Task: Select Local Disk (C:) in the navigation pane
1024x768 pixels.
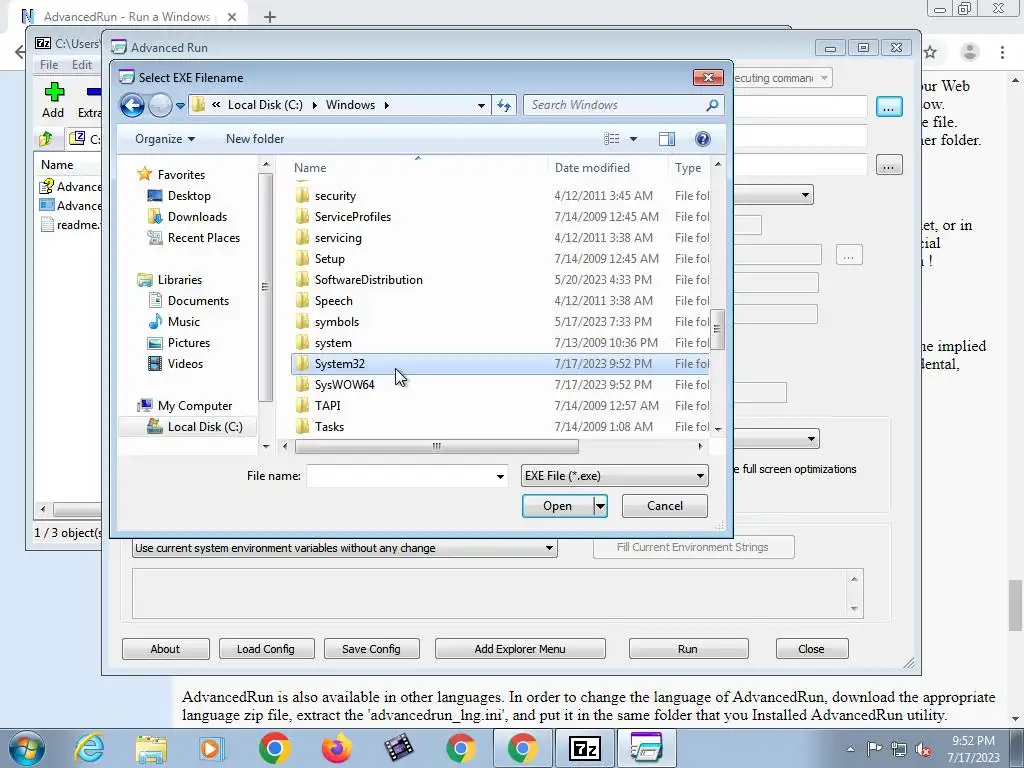Action: [x=204, y=426]
